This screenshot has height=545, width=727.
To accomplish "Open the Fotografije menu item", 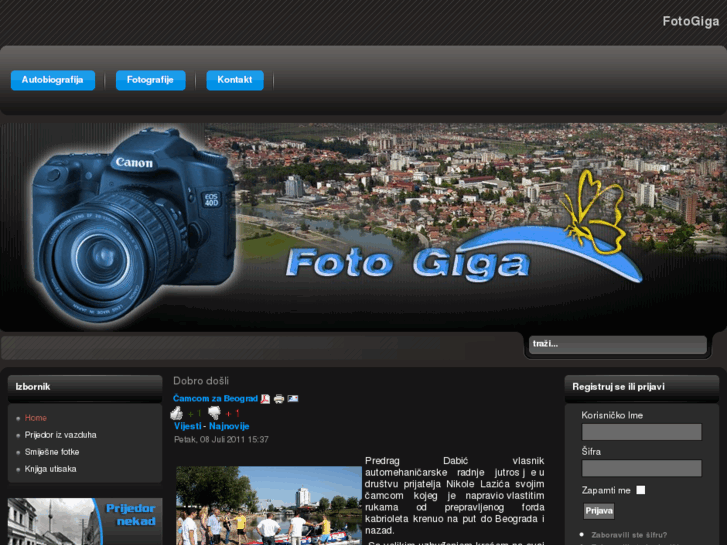I will (x=150, y=80).
